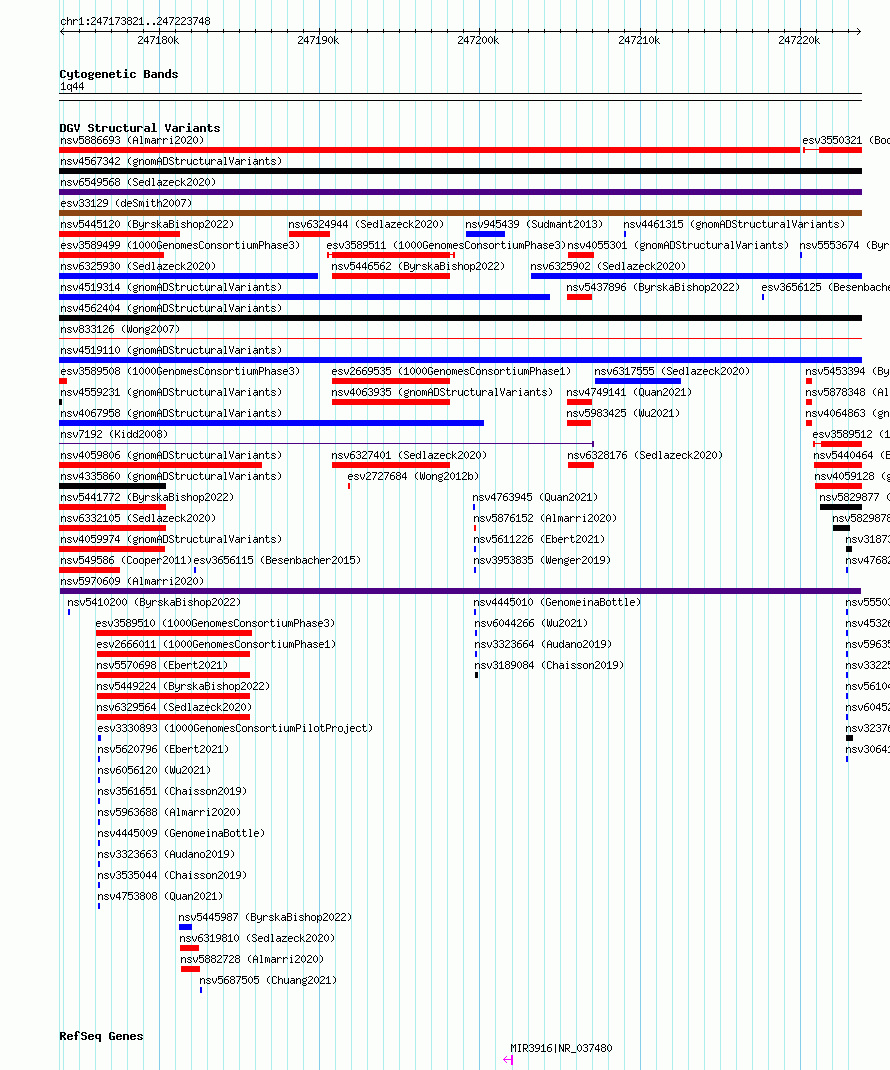The width and height of the screenshot is (890, 1070).
Task: Click the MIR3916|NR_037480 gene label
Action: tap(561, 1048)
